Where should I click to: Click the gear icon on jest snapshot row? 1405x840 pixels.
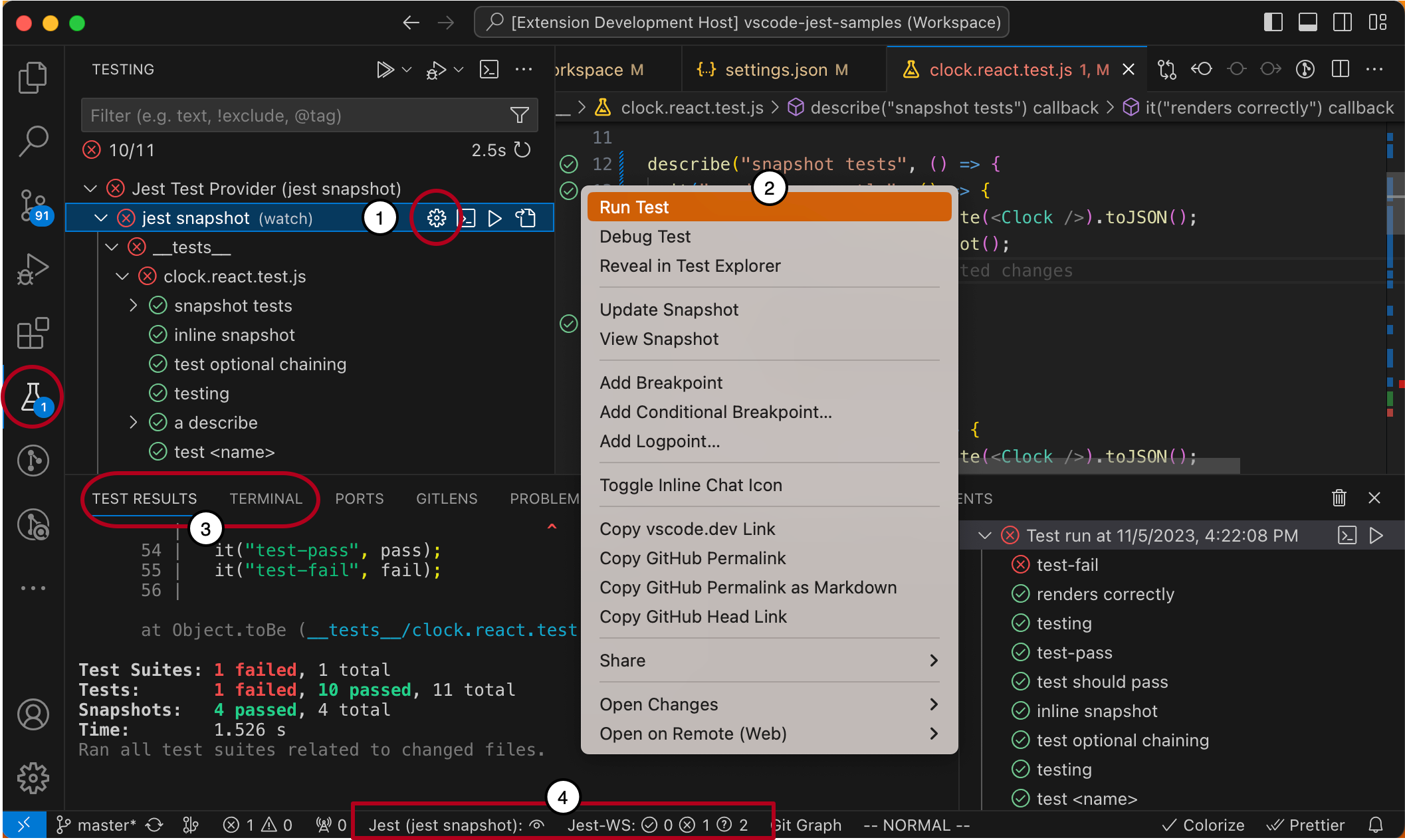coord(436,218)
